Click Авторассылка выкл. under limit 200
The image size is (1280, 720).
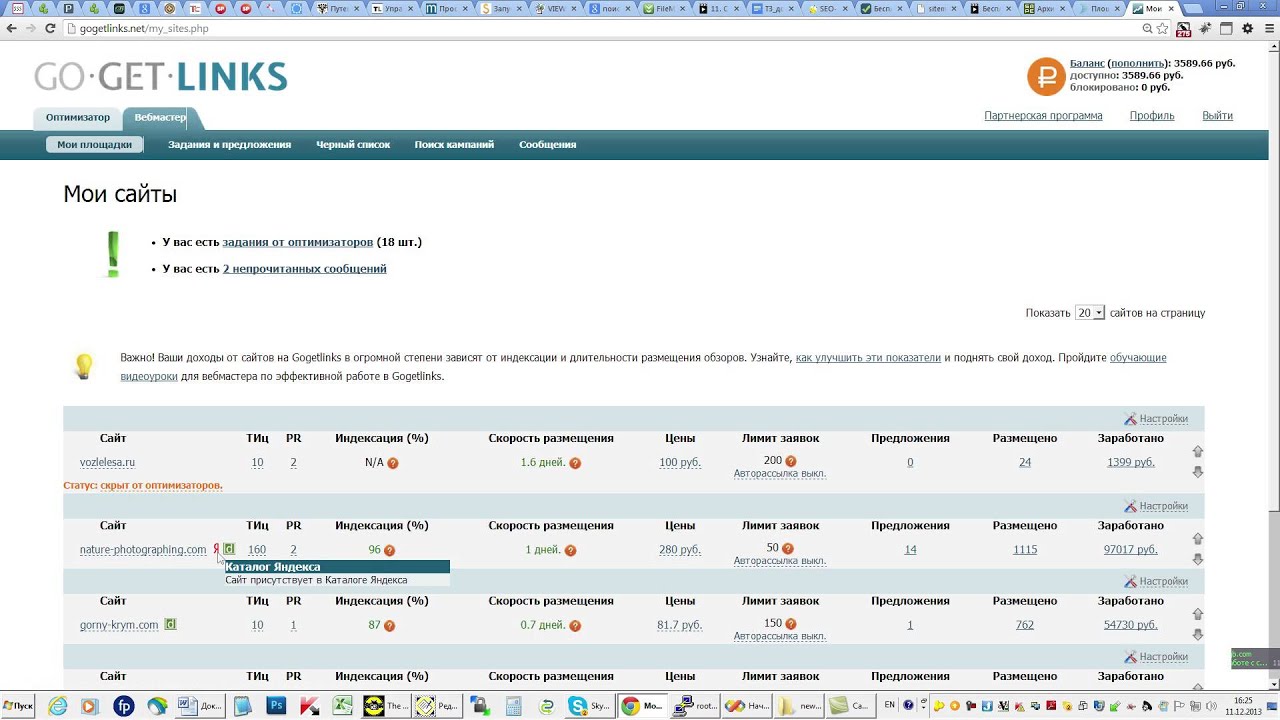780,474
